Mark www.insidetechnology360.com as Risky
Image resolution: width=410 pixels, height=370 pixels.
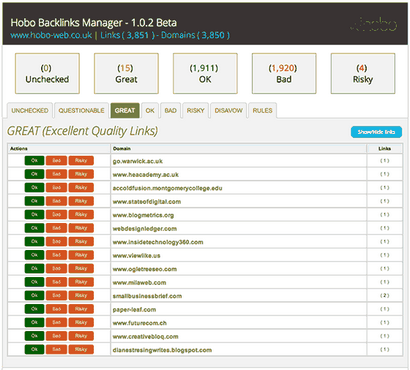[x=81, y=241]
